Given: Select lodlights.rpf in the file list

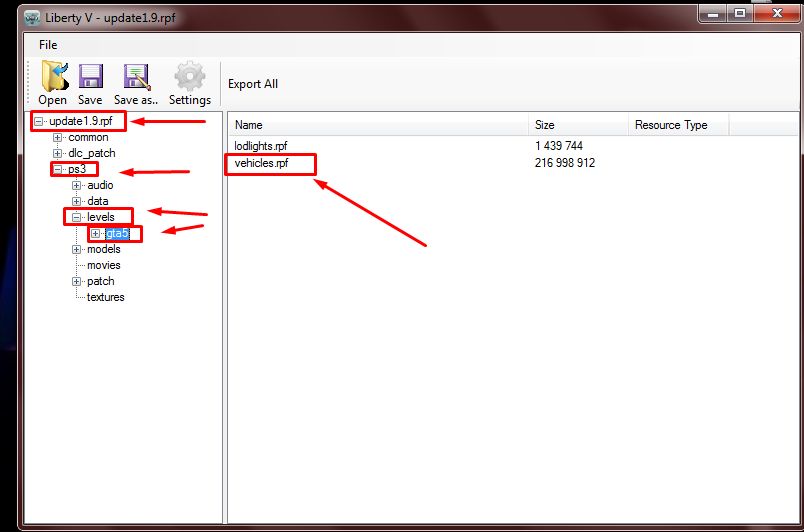Looking at the screenshot, I should click(261, 146).
